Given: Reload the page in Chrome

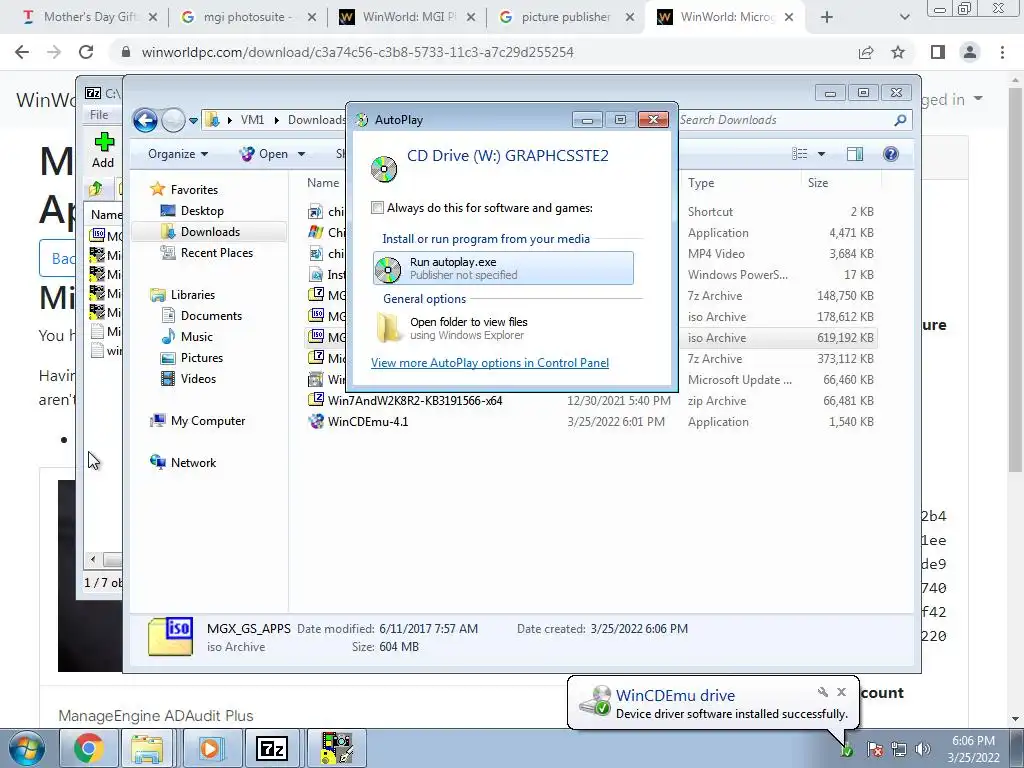Looking at the screenshot, I should tap(86, 52).
